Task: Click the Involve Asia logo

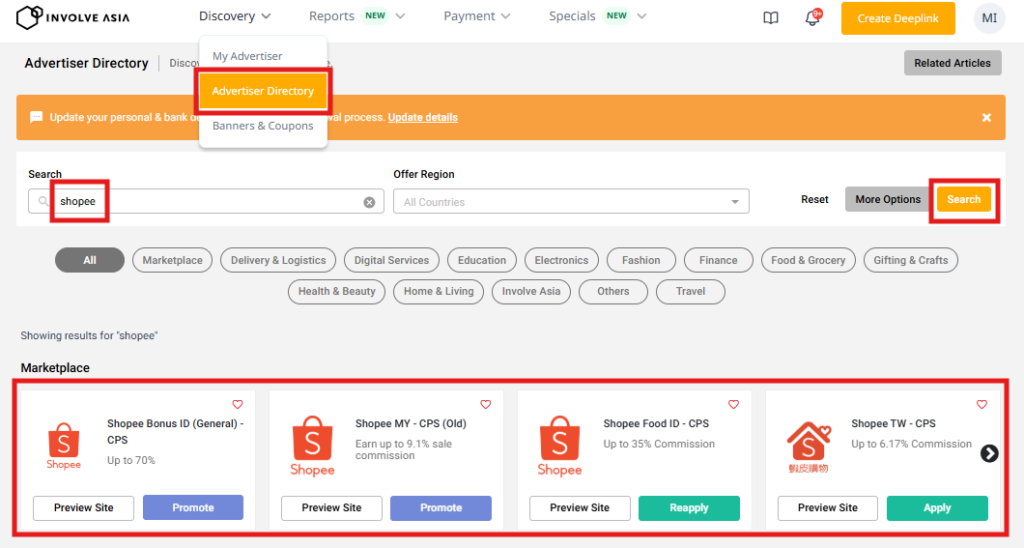Action: coord(73,18)
